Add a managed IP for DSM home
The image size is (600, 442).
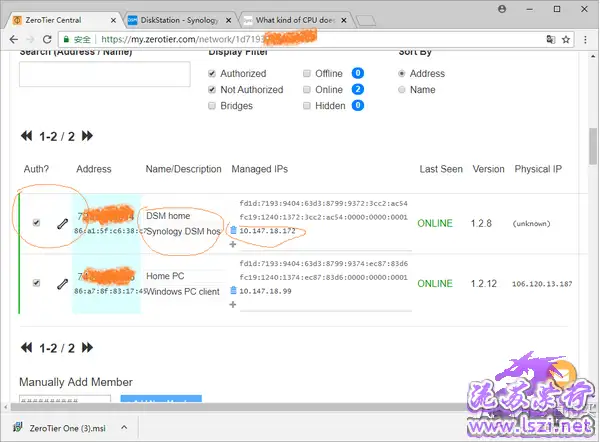pyautogui.click(x=233, y=244)
